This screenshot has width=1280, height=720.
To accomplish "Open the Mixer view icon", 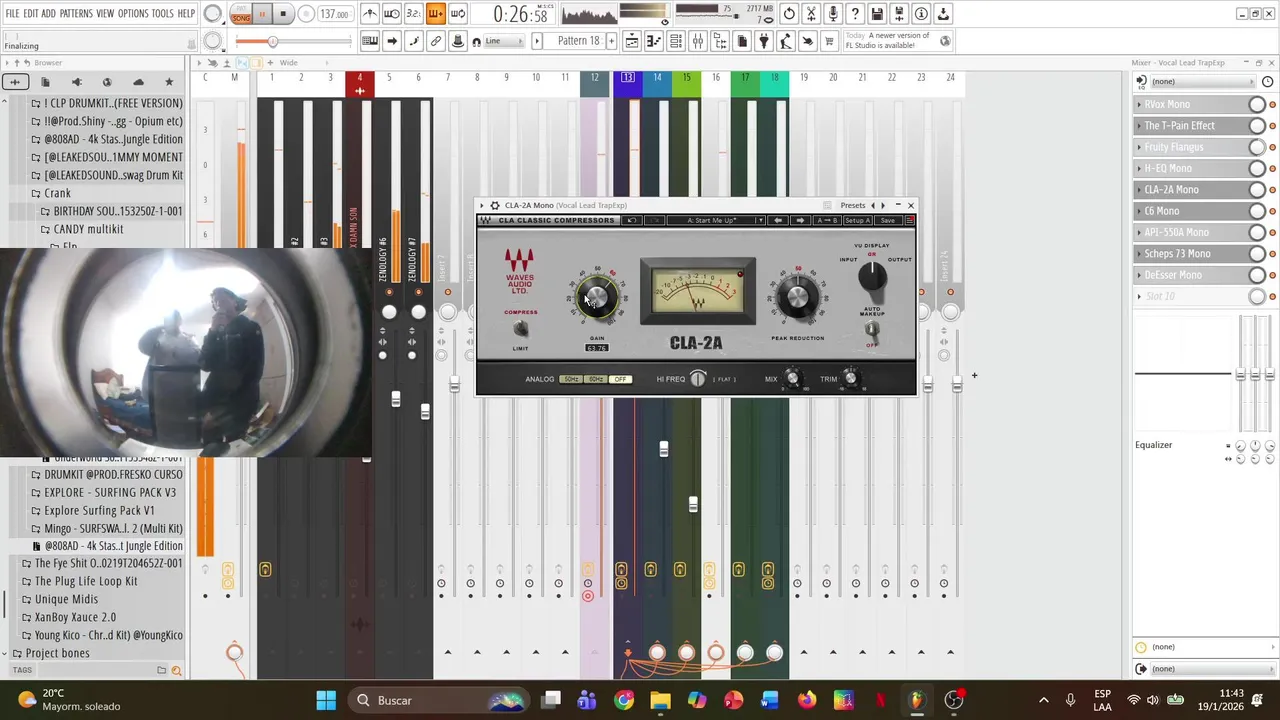I will click(x=698, y=41).
